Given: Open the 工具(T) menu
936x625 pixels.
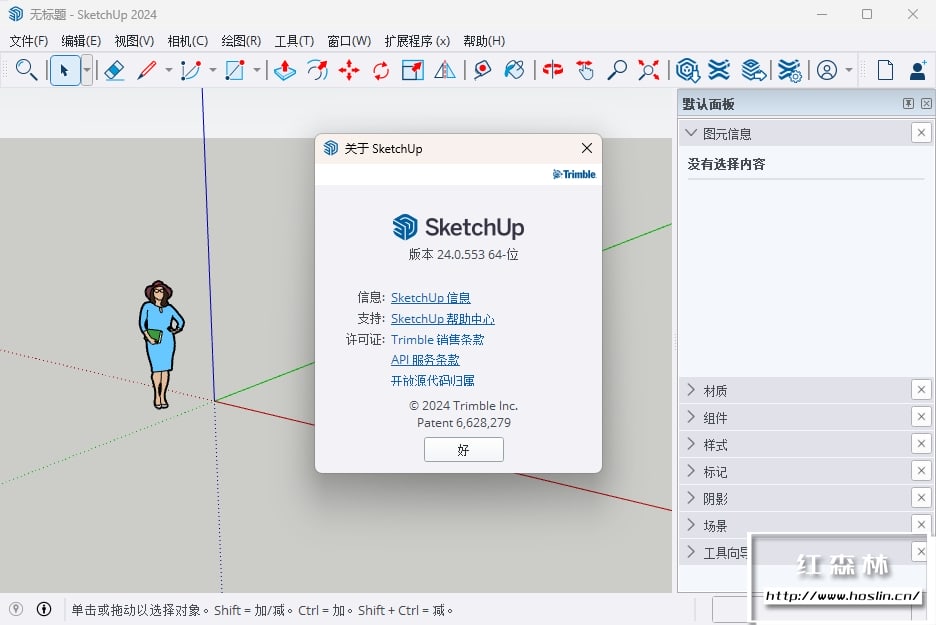Looking at the screenshot, I should (x=294, y=41).
